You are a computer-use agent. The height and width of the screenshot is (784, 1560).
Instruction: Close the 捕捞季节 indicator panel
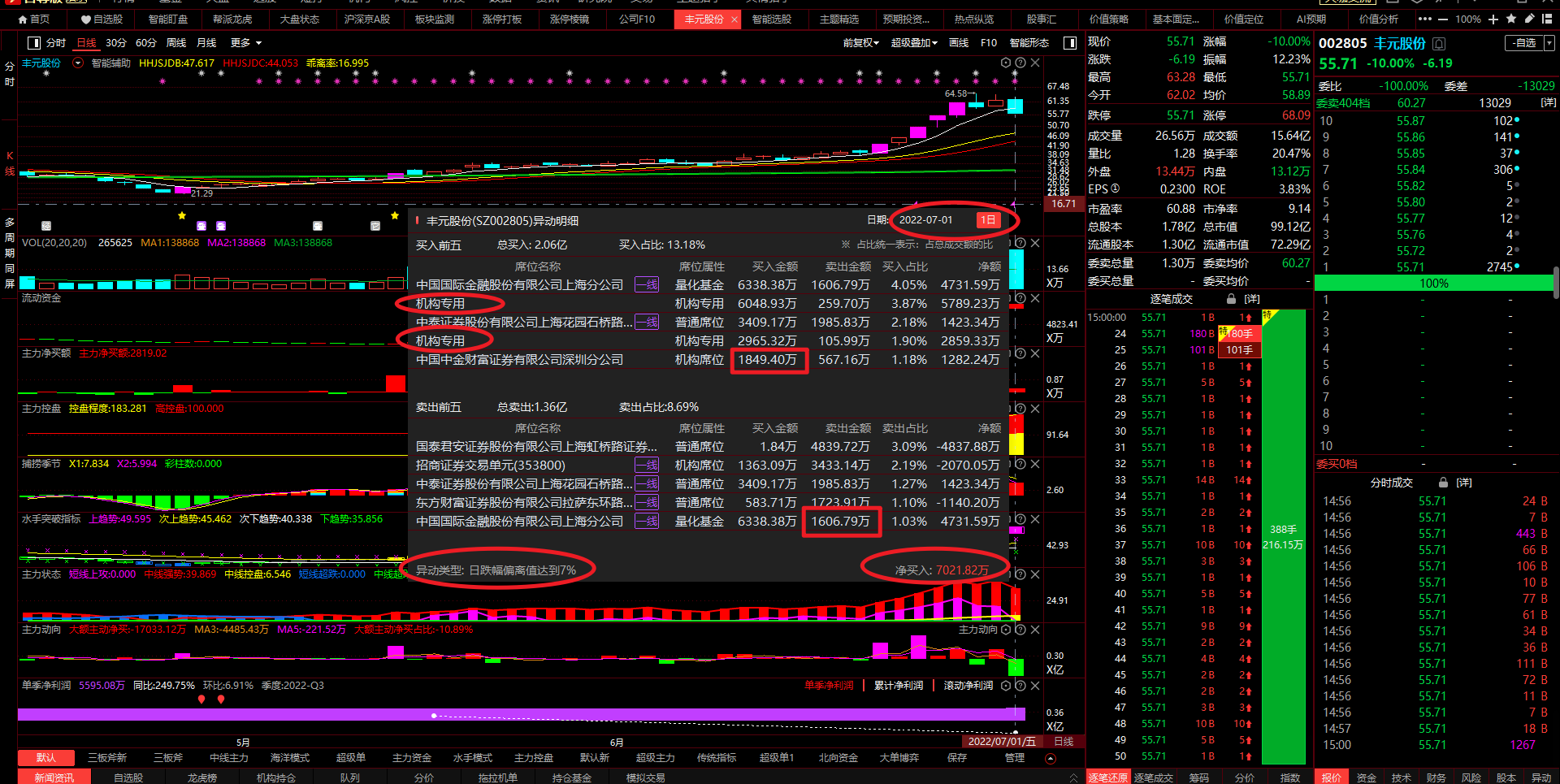pyautogui.click(x=1035, y=464)
